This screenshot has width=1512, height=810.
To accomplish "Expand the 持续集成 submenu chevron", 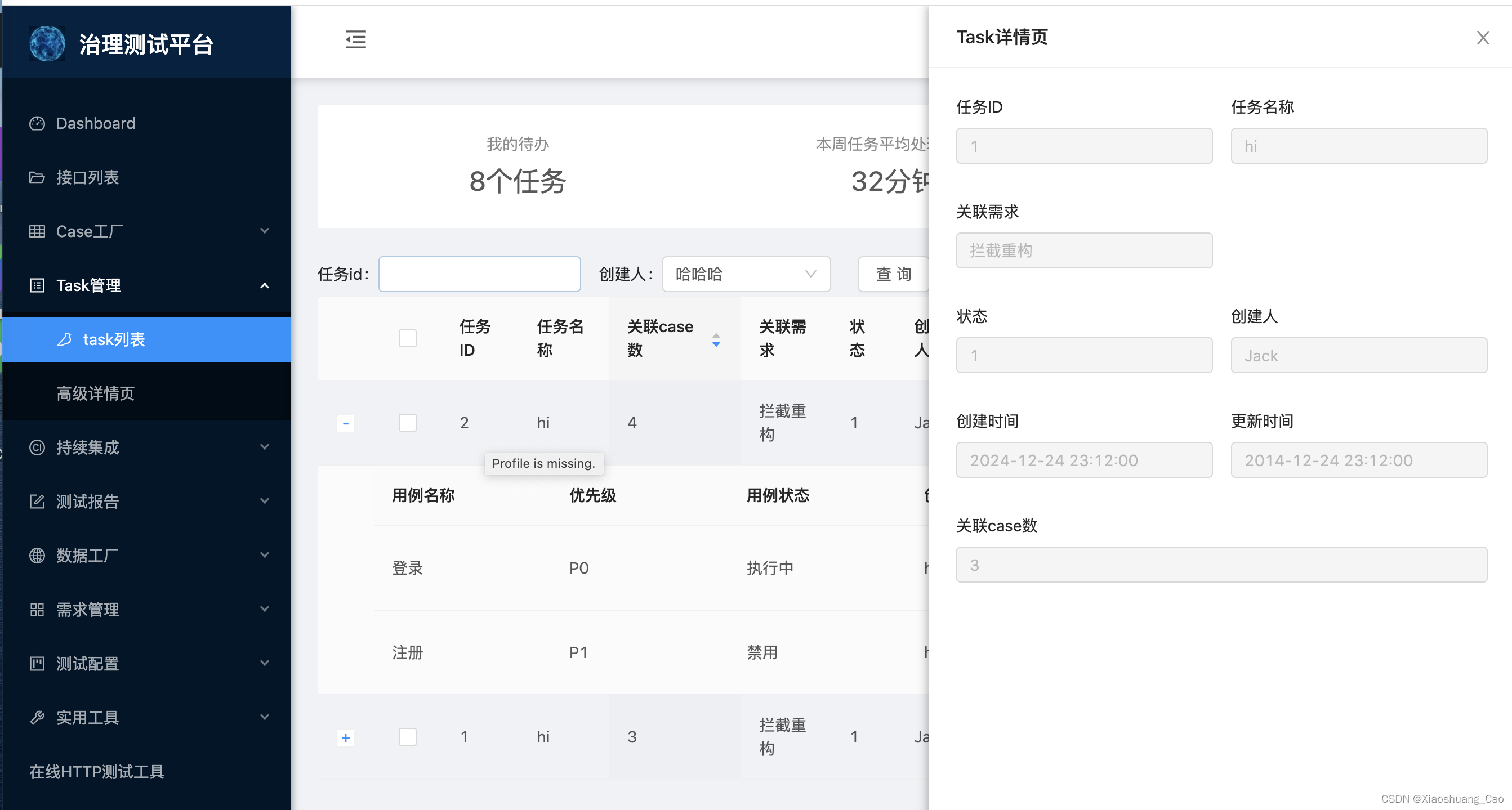I will pos(265,447).
